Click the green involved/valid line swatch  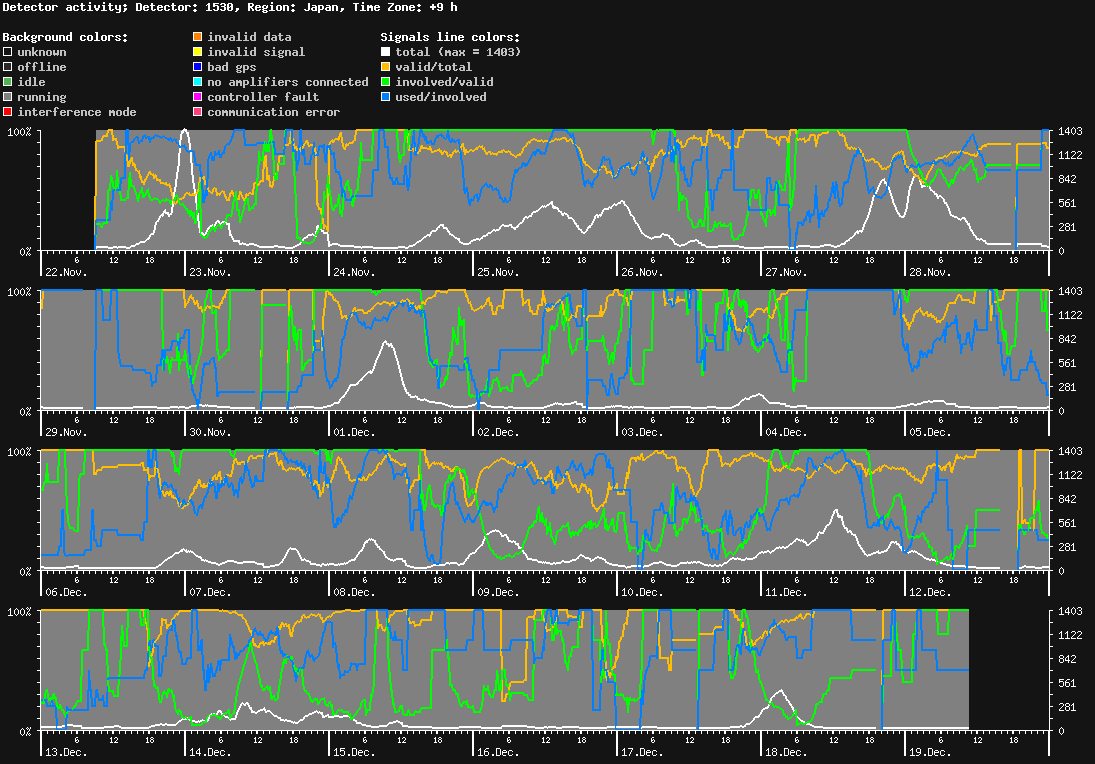click(x=385, y=82)
